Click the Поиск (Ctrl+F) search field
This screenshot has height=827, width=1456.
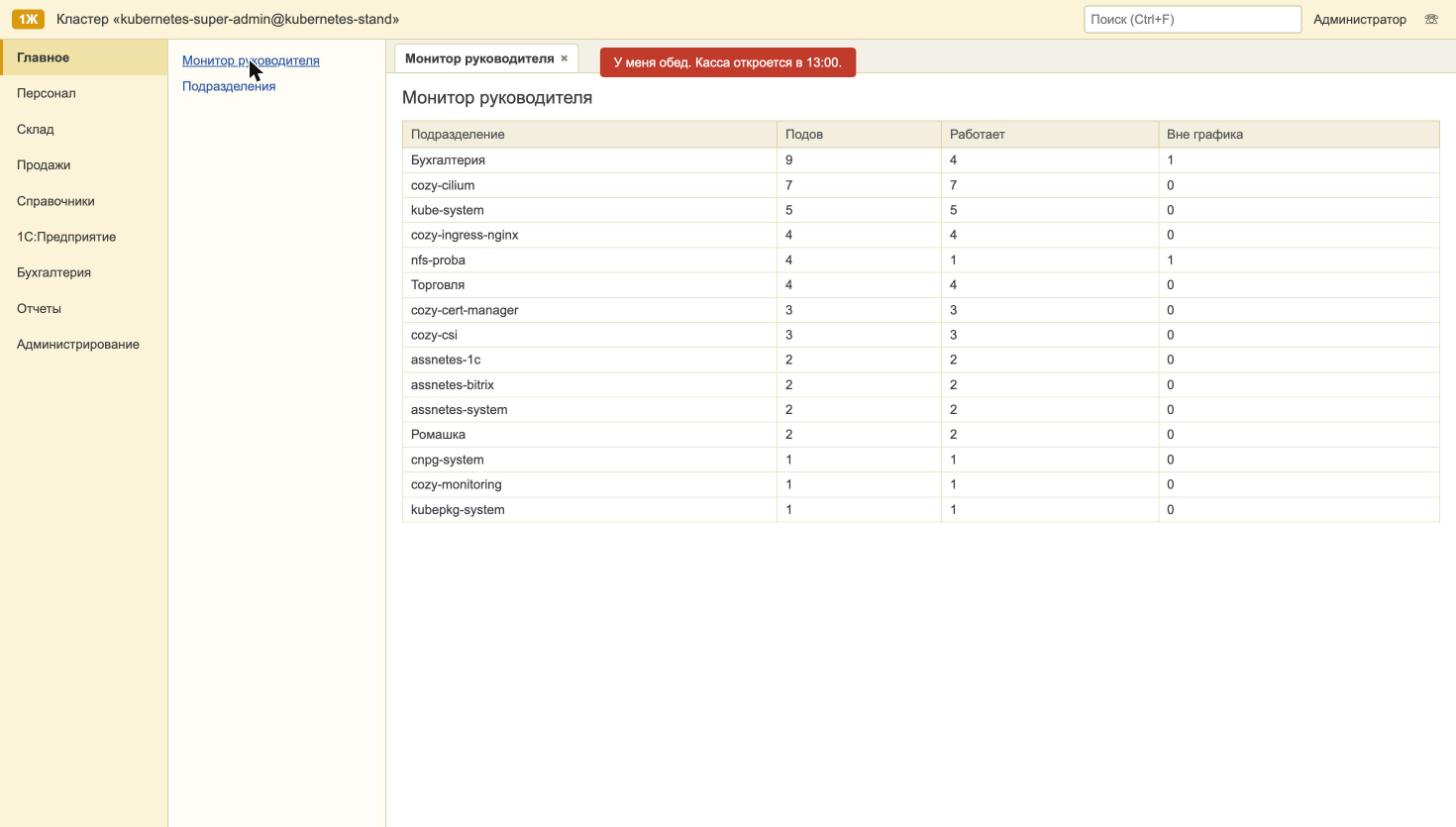(1192, 19)
